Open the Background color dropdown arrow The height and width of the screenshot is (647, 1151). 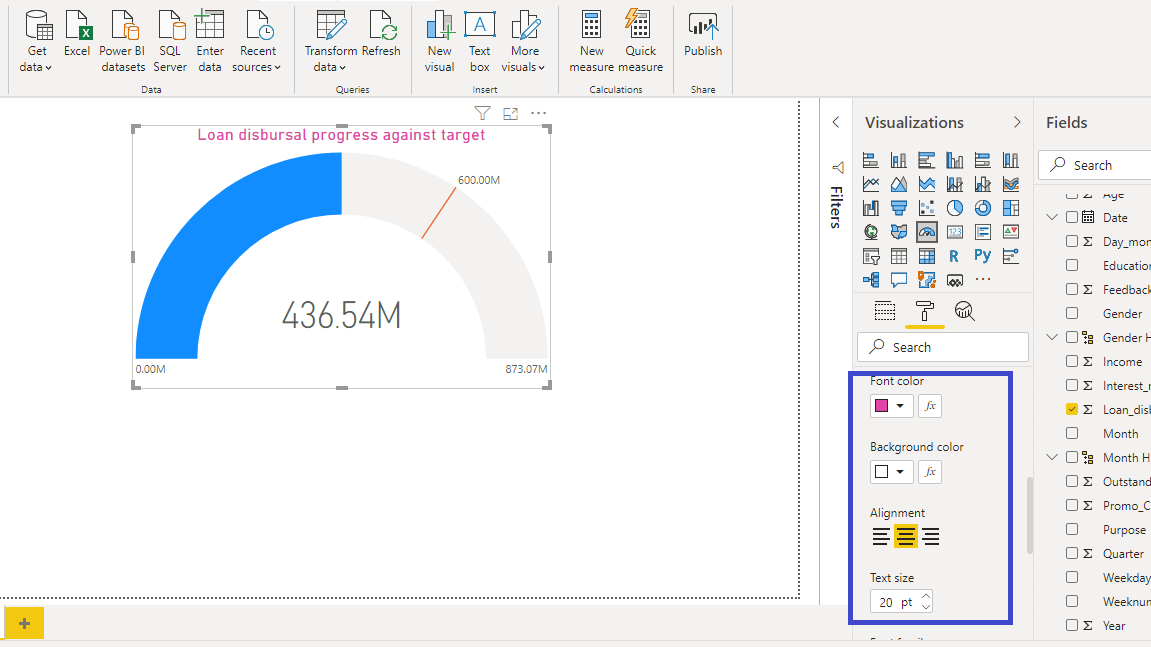click(900, 472)
